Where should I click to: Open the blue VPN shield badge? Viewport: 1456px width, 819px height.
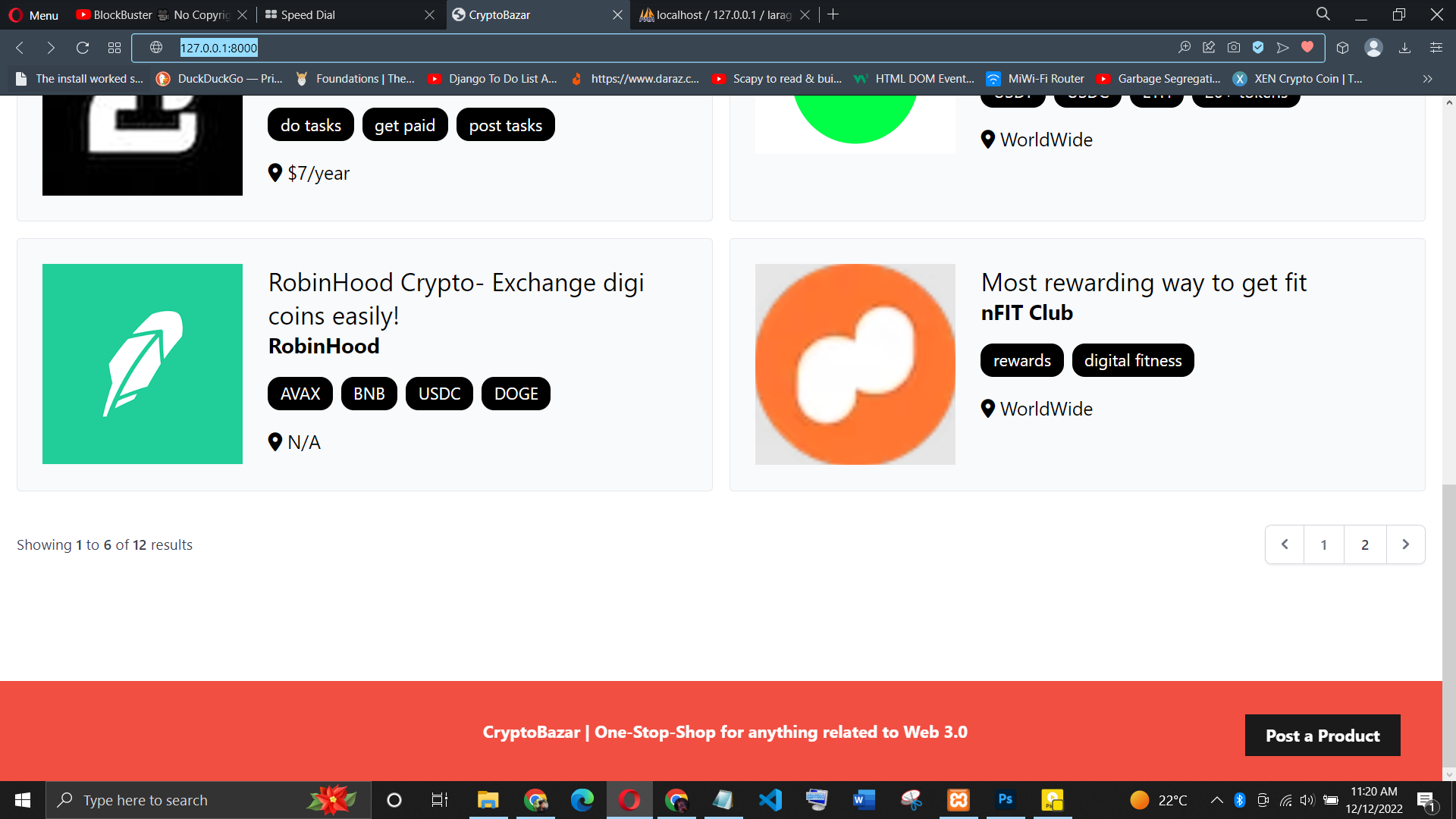coord(1258,47)
